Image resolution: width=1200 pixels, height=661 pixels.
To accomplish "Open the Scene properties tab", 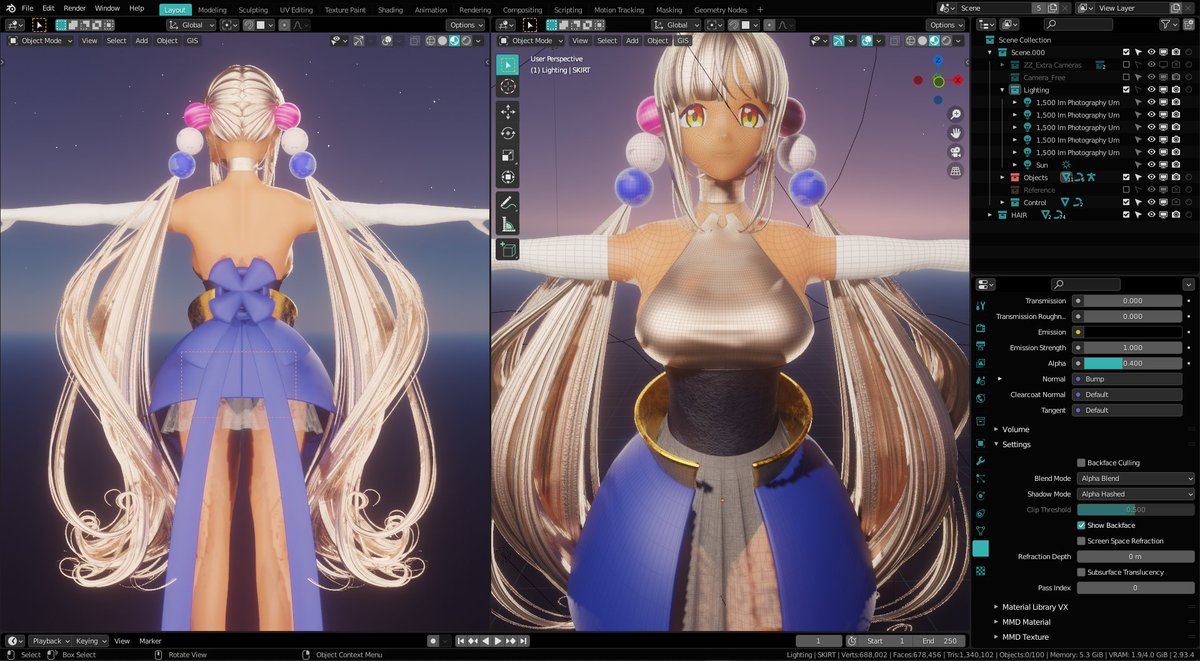I will [x=980, y=381].
